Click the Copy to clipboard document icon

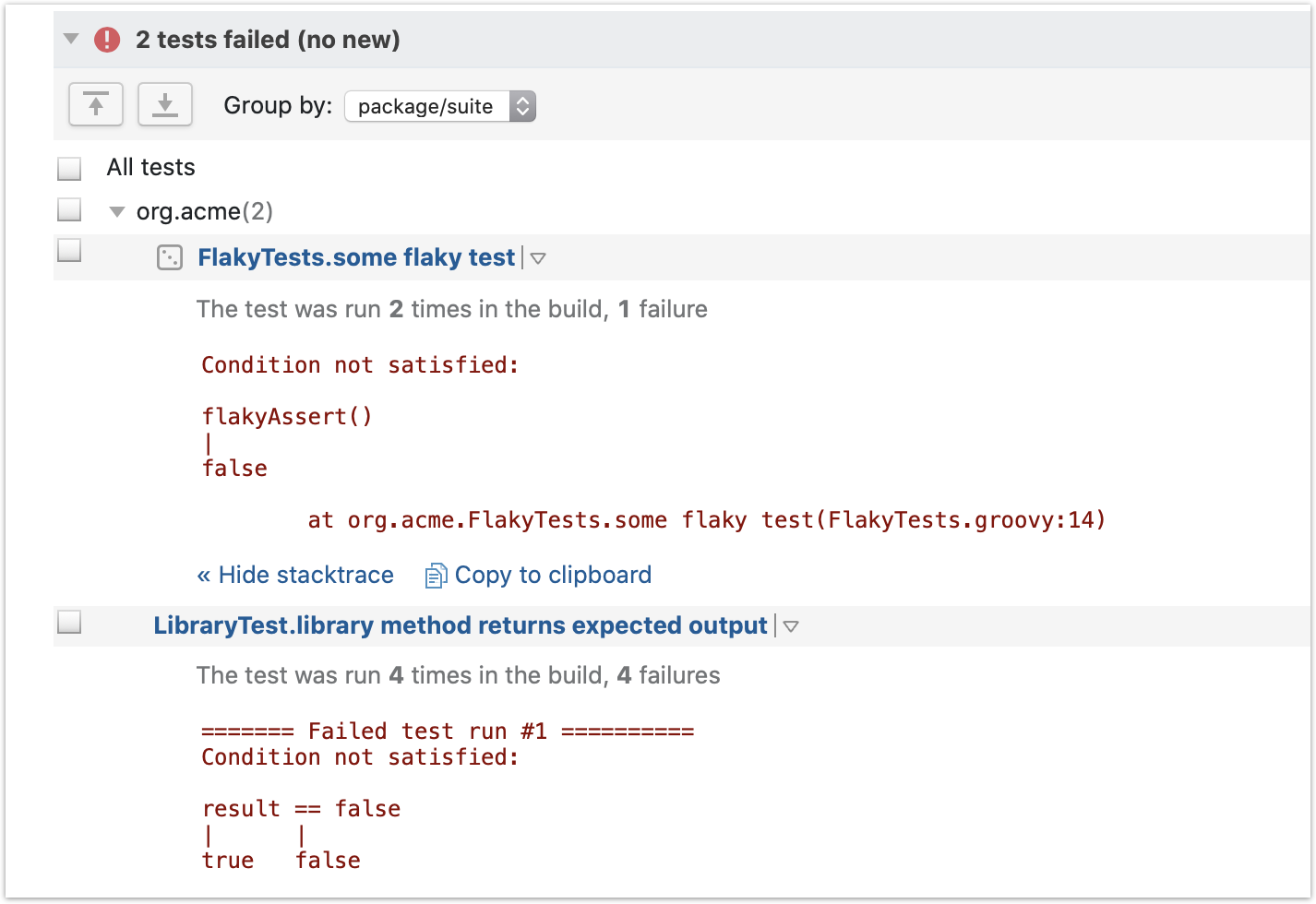pyautogui.click(x=435, y=576)
